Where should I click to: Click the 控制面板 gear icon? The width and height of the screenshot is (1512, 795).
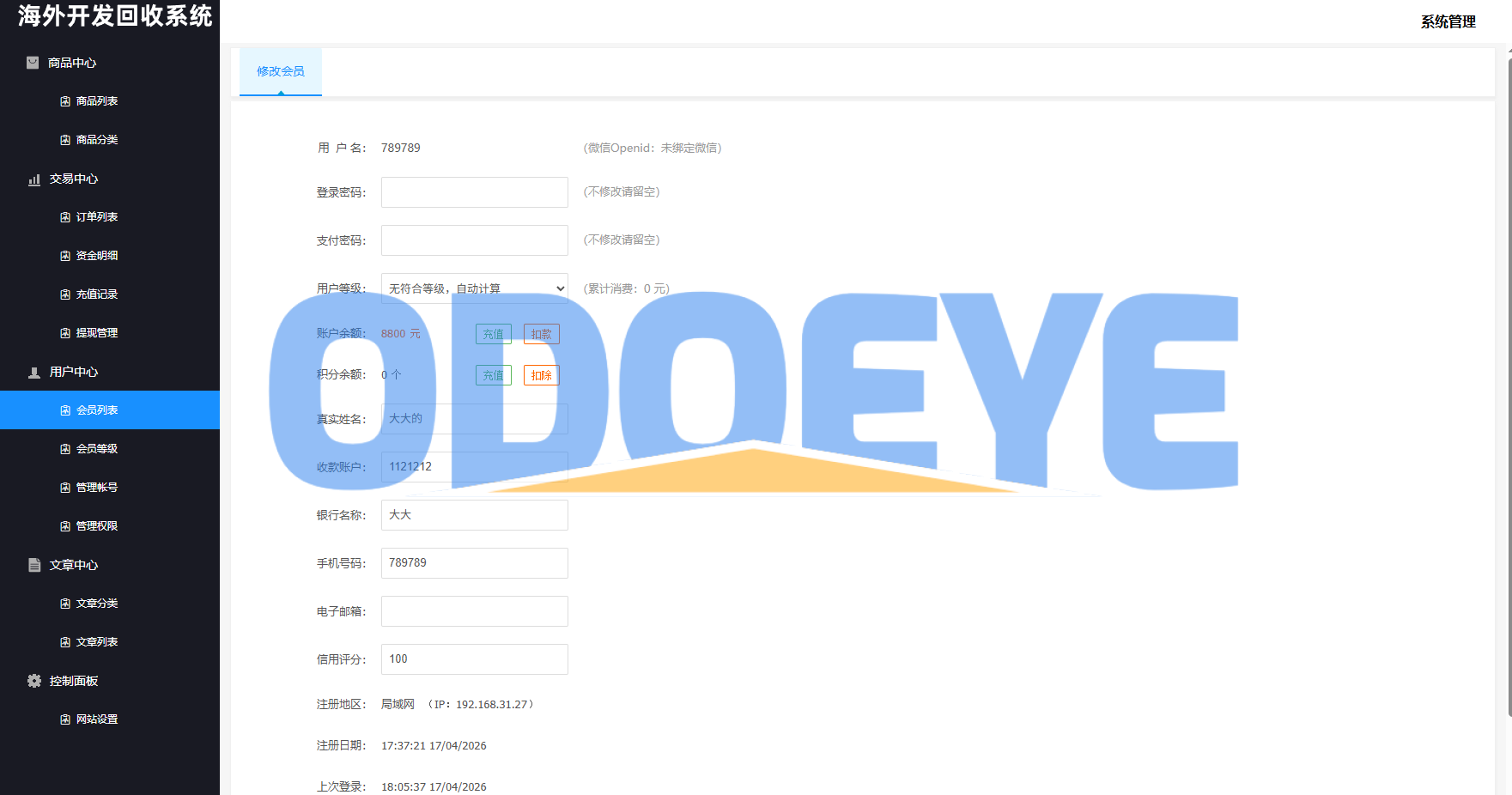coord(34,681)
